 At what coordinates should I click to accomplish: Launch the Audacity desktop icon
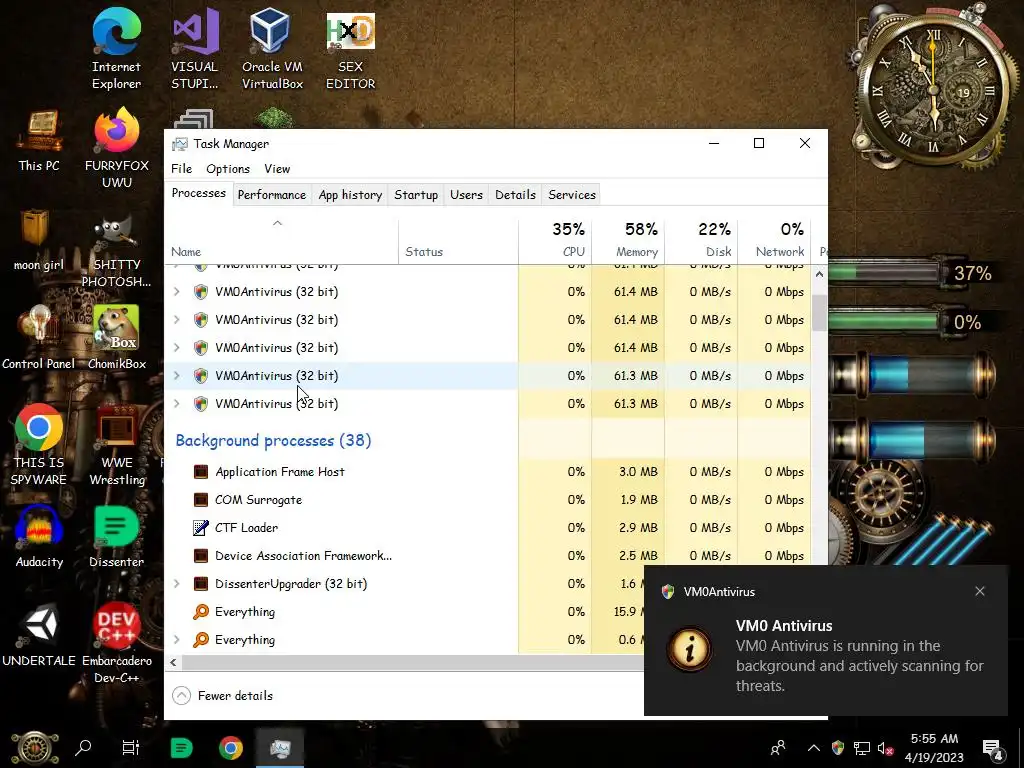point(39,537)
